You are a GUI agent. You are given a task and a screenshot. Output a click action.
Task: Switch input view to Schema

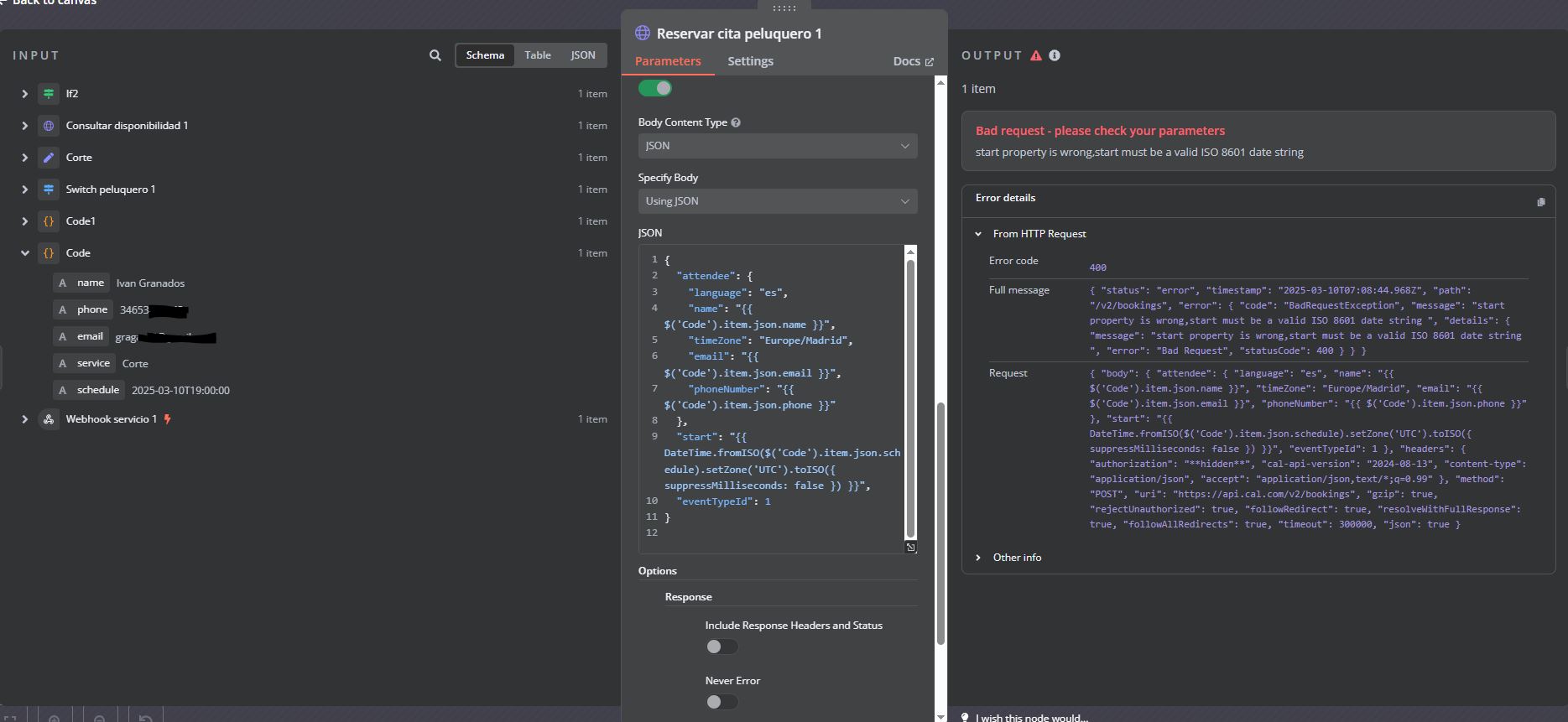[x=485, y=55]
